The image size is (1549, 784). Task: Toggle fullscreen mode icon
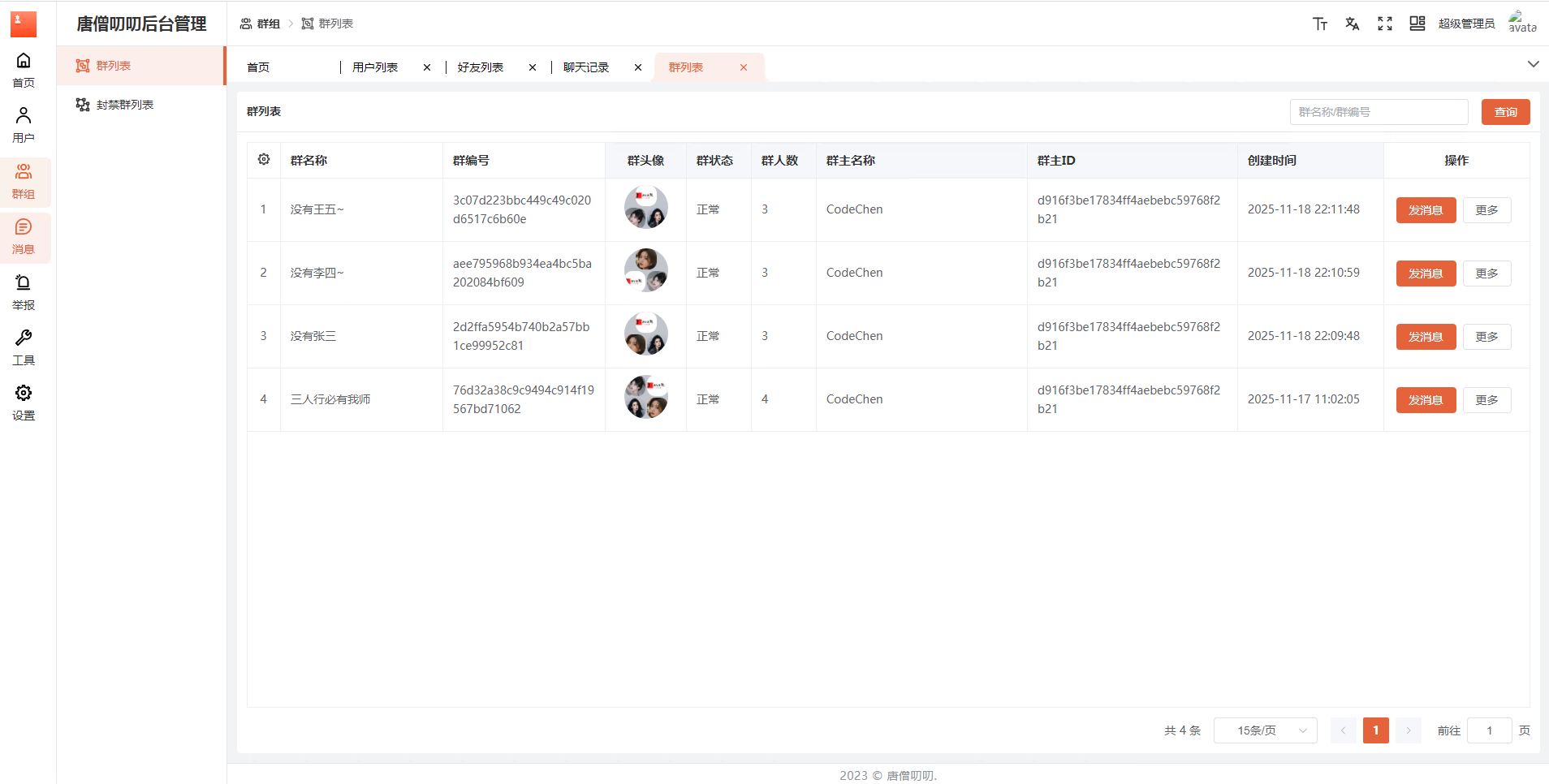click(1385, 24)
